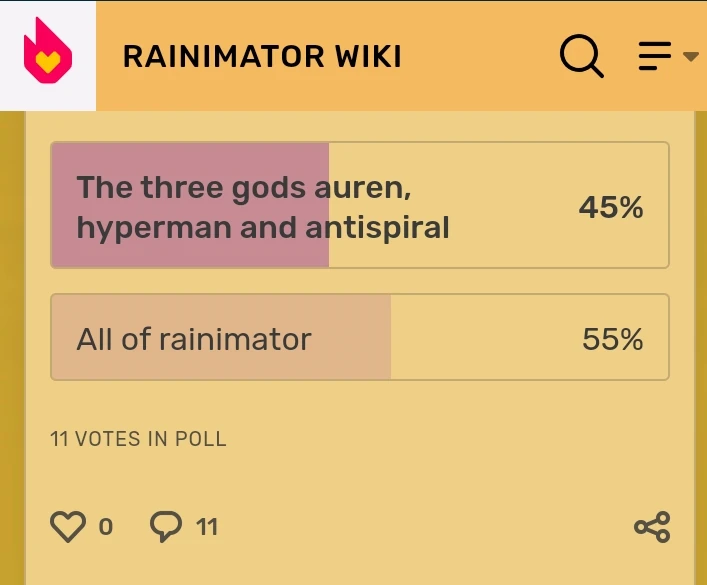Click the Fandom heart-flame logo
Screen dimensions: 707x585
tap(47, 55)
